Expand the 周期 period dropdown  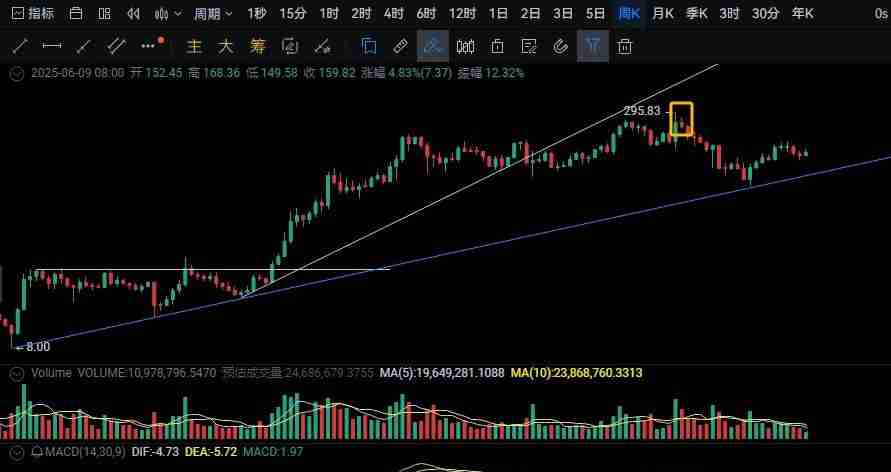(213, 14)
